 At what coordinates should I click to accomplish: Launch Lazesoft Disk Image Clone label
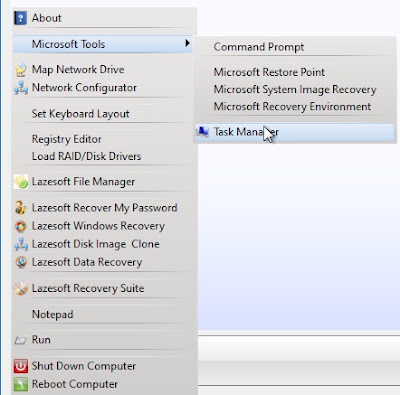[96, 244]
